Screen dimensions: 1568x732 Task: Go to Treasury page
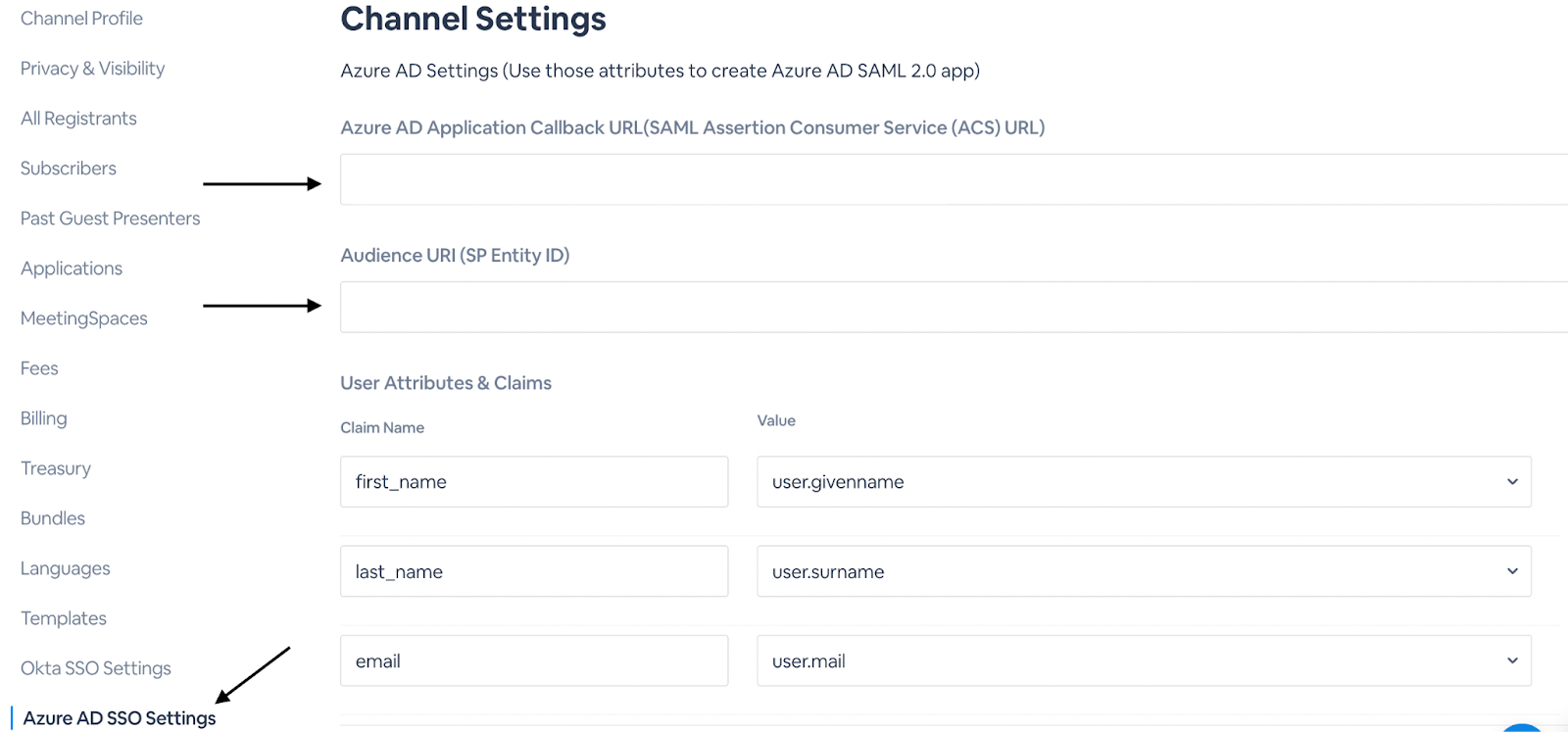pos(56,468)
